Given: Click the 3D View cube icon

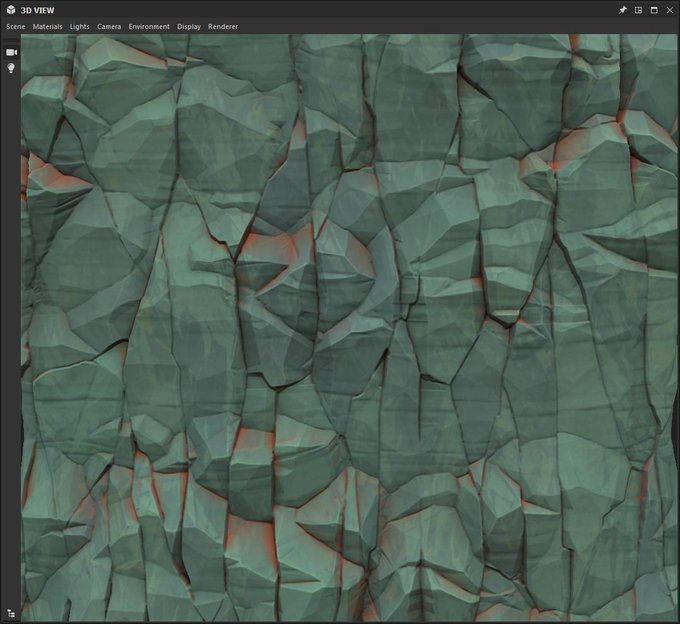Looking at the screenshot, I should pos(11,10).
